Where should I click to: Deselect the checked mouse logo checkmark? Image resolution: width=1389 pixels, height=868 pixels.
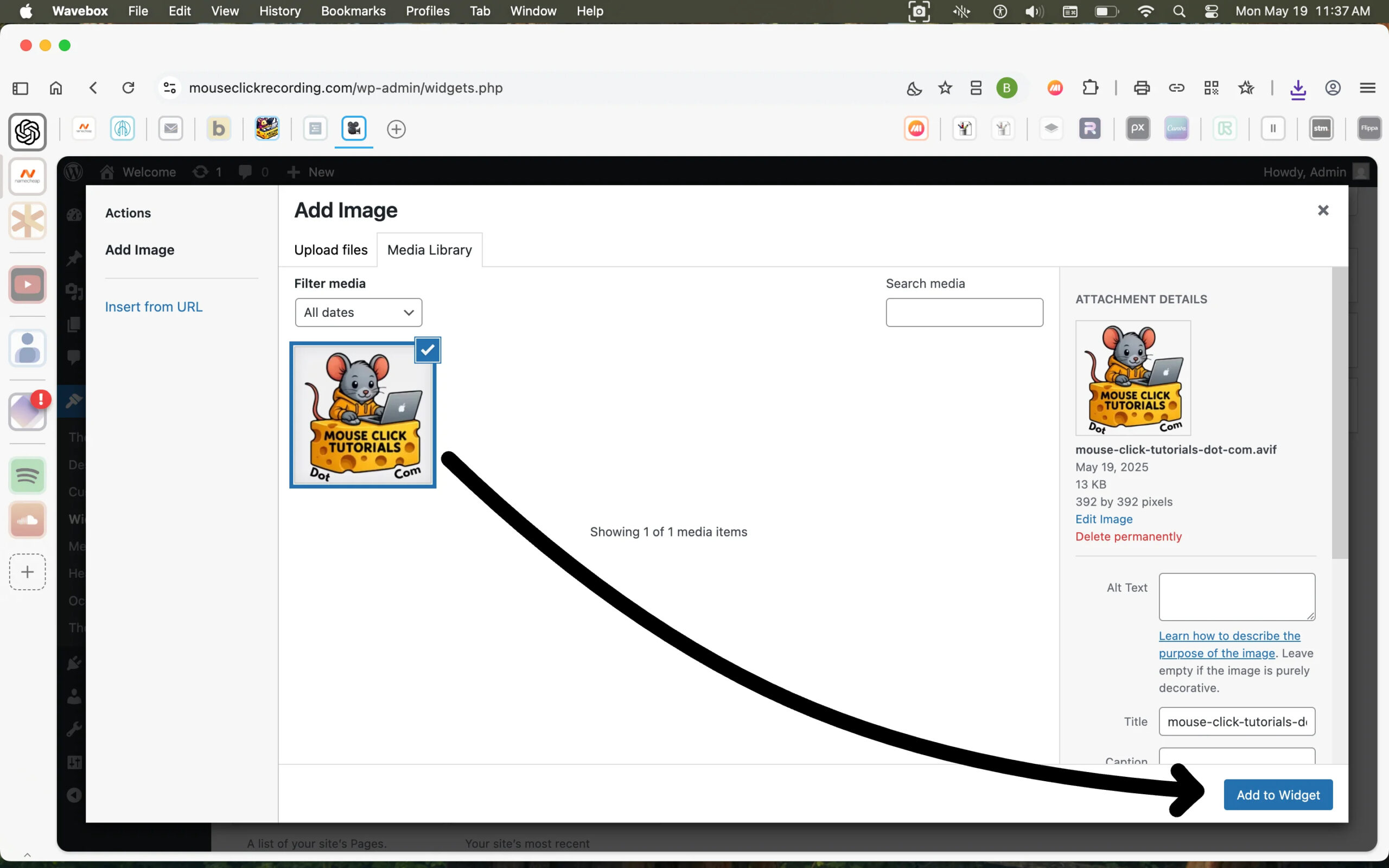(428, 350)
